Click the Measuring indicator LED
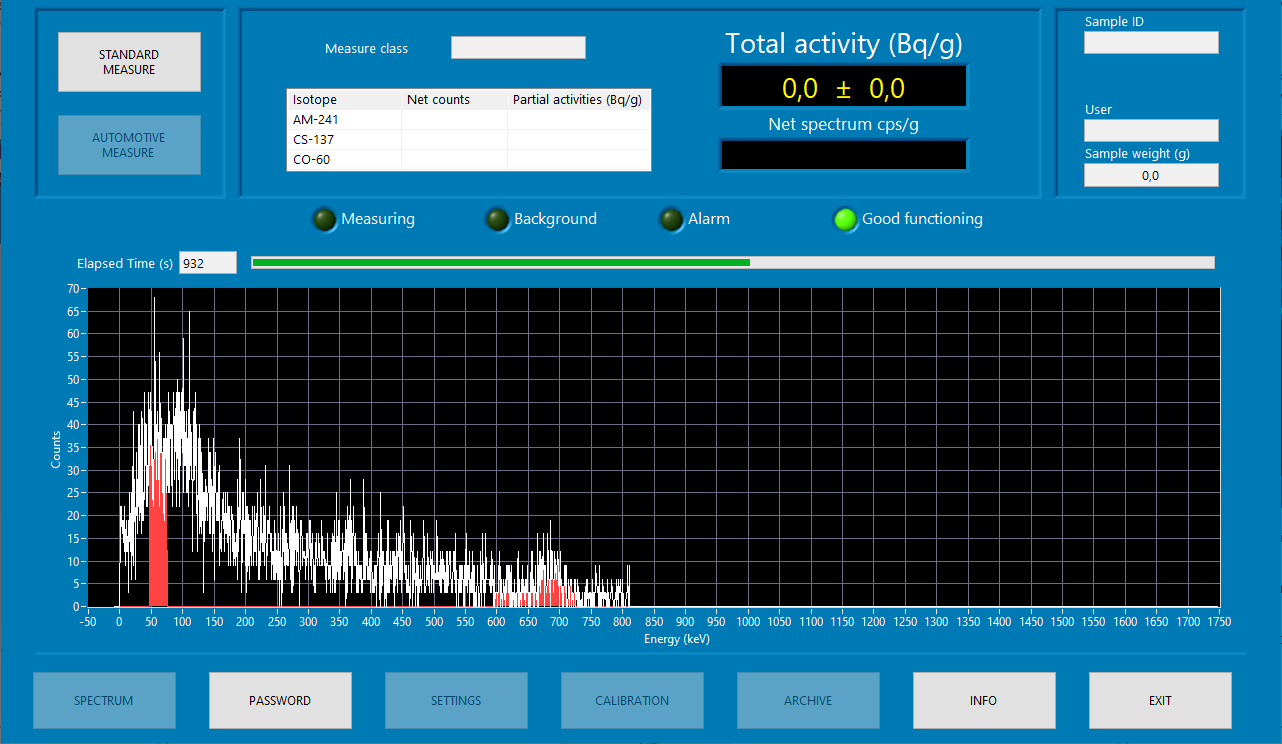The height and width of the screenshot is (744, 1282). [325, 220]
